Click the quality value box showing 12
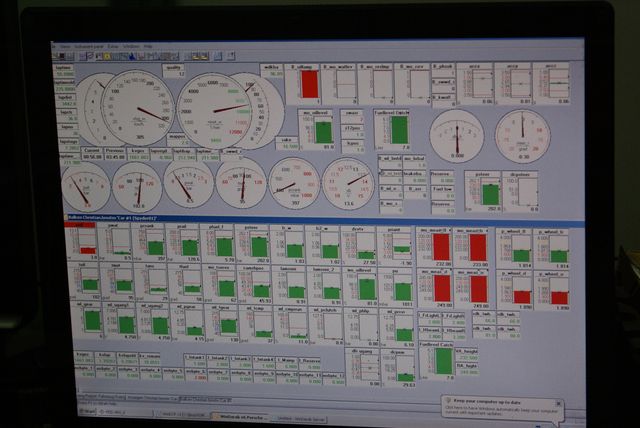Viewport: 640px width, 428px height. 174,71
